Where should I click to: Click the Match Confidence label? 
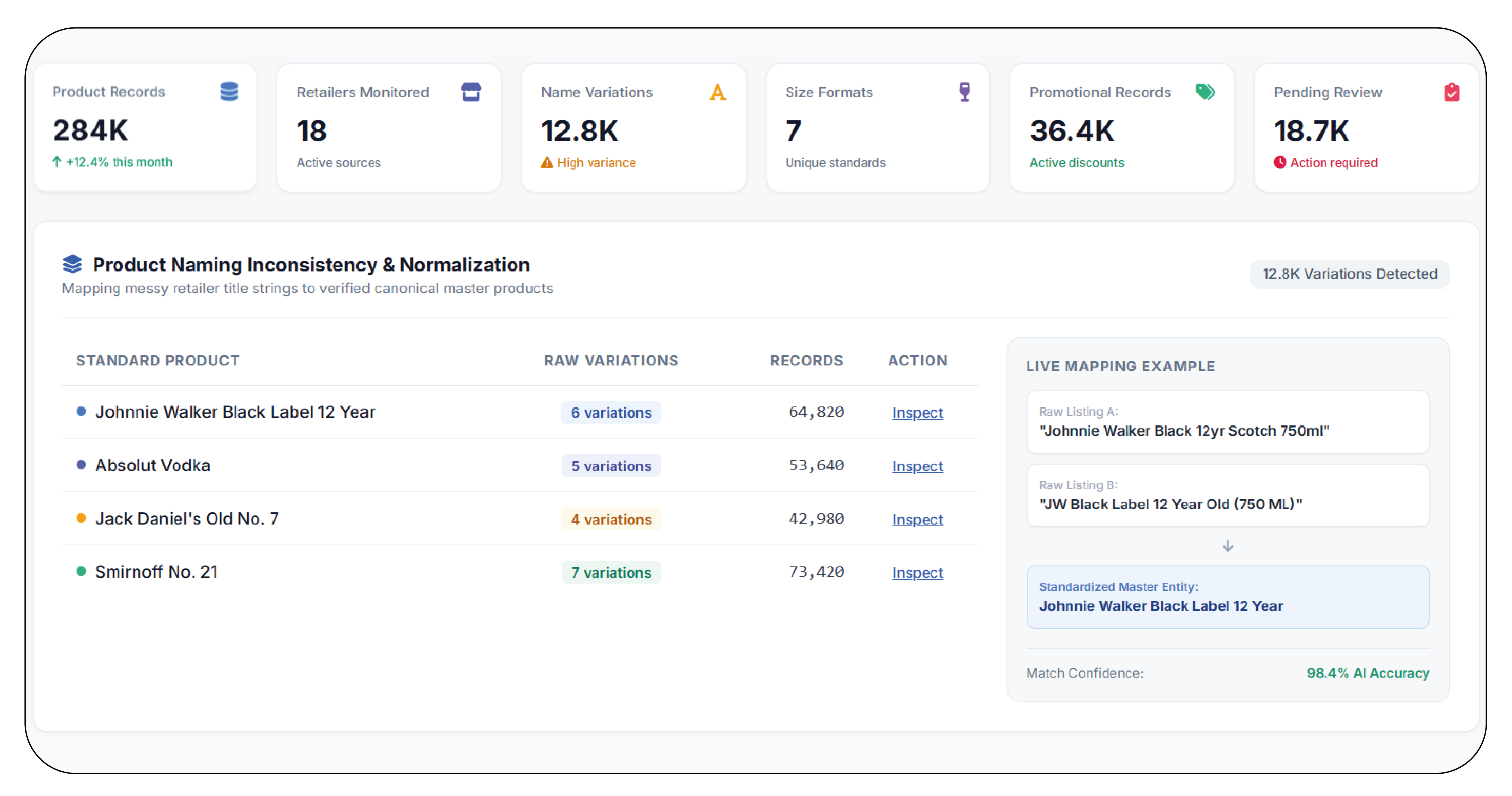[1085, 673]
